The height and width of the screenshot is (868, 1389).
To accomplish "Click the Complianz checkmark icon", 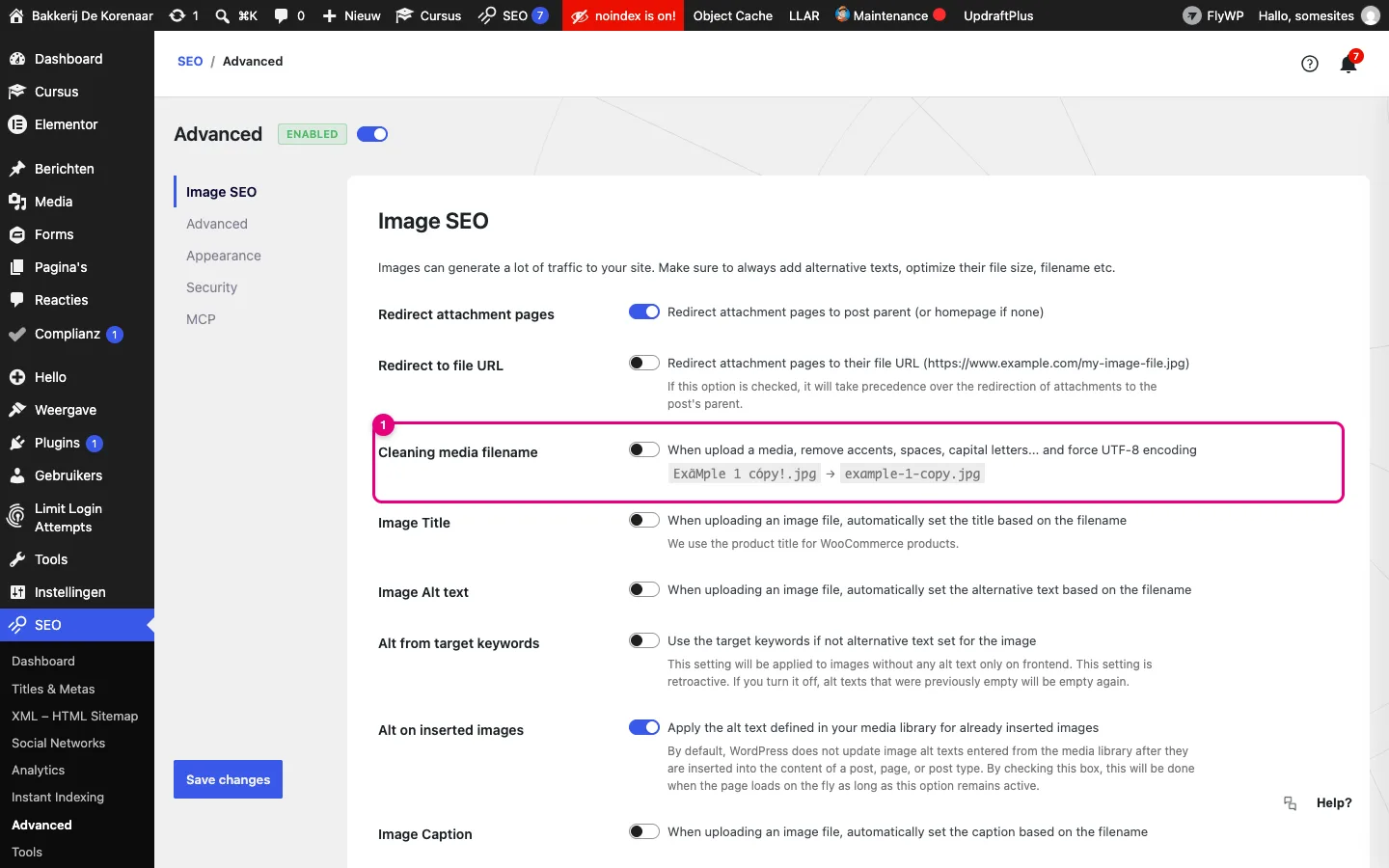I will [17, 335].
